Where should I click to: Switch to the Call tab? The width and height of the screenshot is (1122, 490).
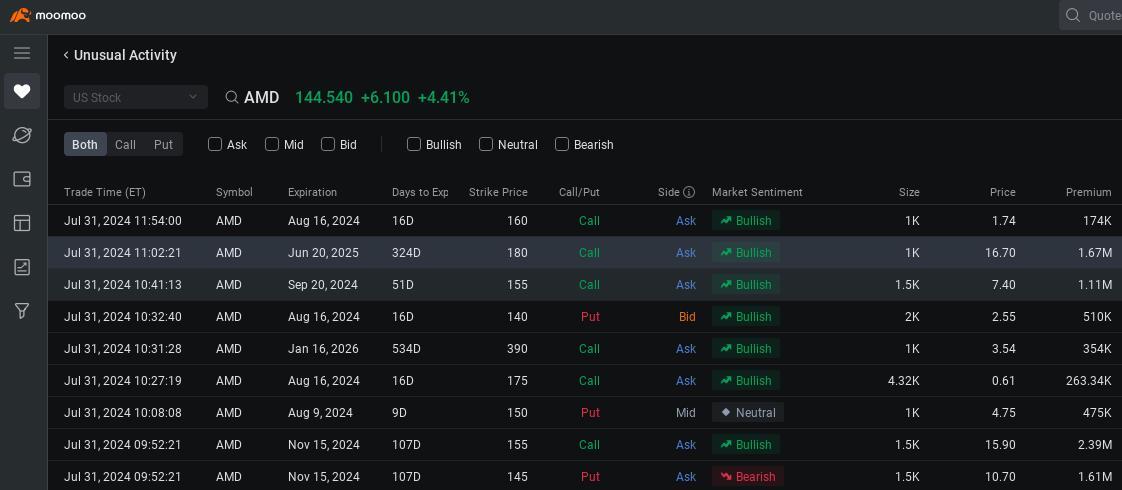click(x=125, y=144)
